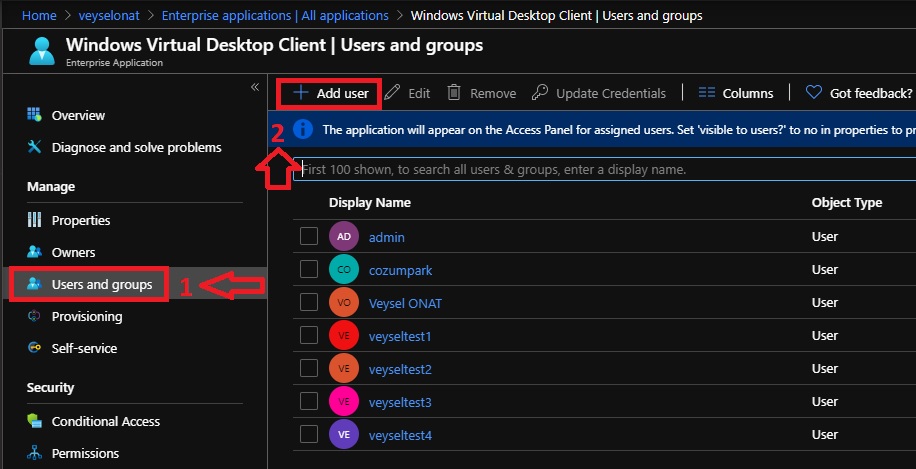Click the Users and groups sidebar icon
The height and width of the screenshot is (469, 916).
[34, 284]
